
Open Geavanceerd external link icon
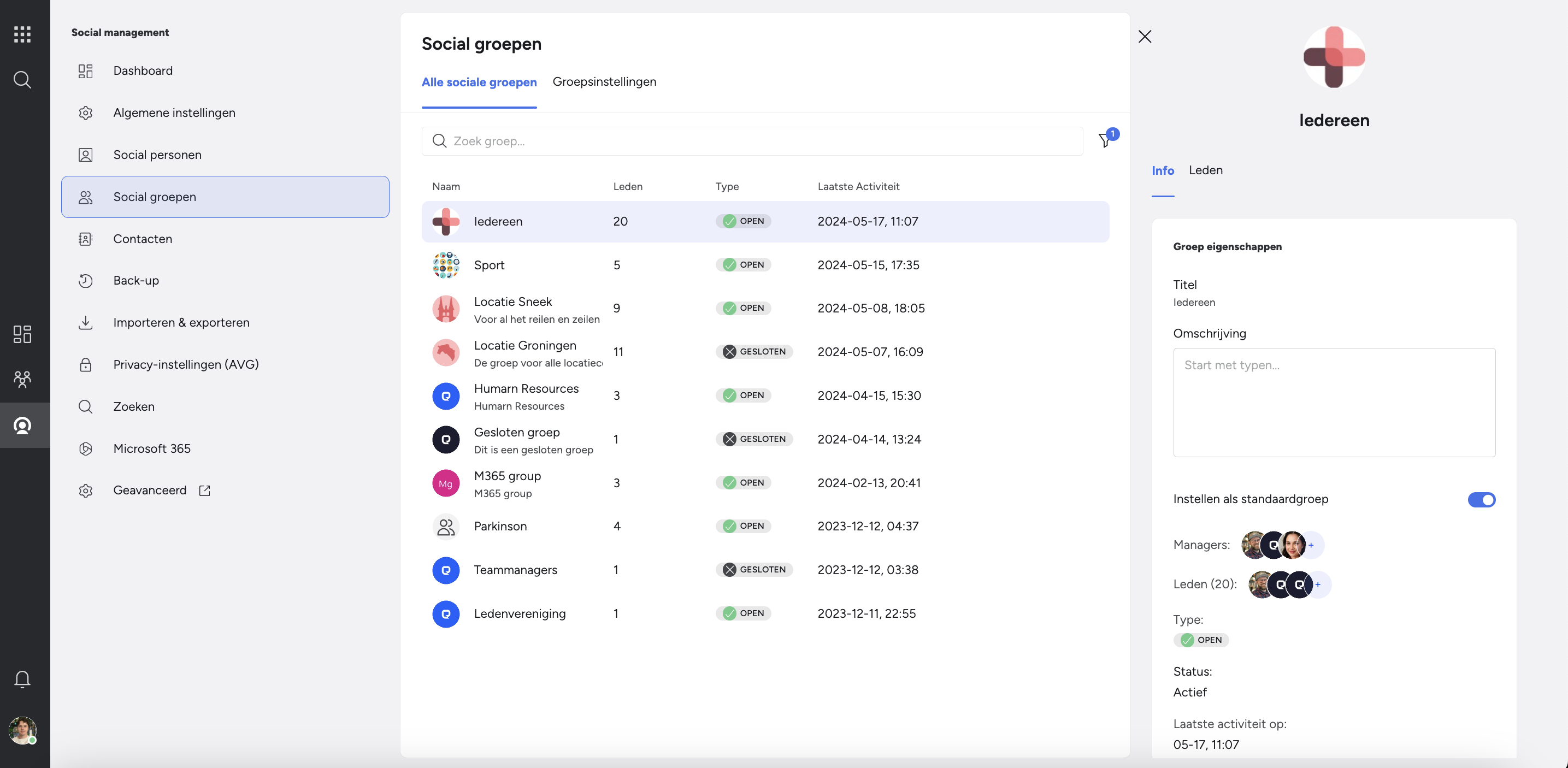point(204,491)
